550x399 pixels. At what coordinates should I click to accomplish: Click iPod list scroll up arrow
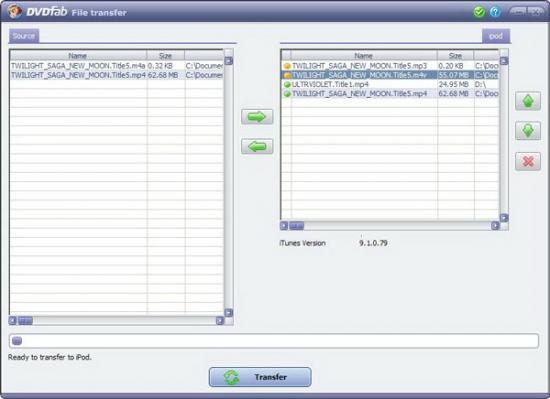(504, 61)
